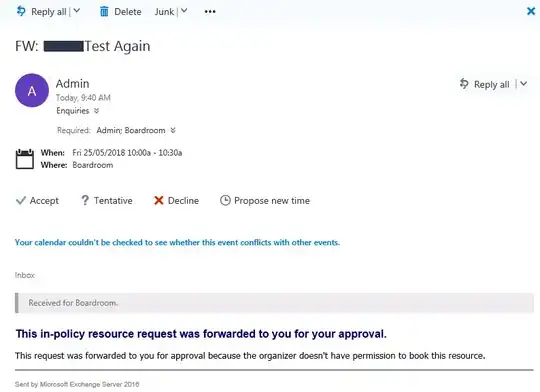Open the three-dots more actions menu
Image resolution: width=540 pixels, height=392 pixels.
coord(210,12)
